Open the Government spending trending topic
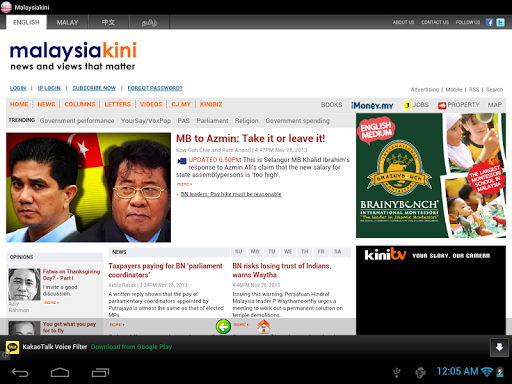Viewport: 512px width, 384px height. pyautogui.click(x=297, y=121)
